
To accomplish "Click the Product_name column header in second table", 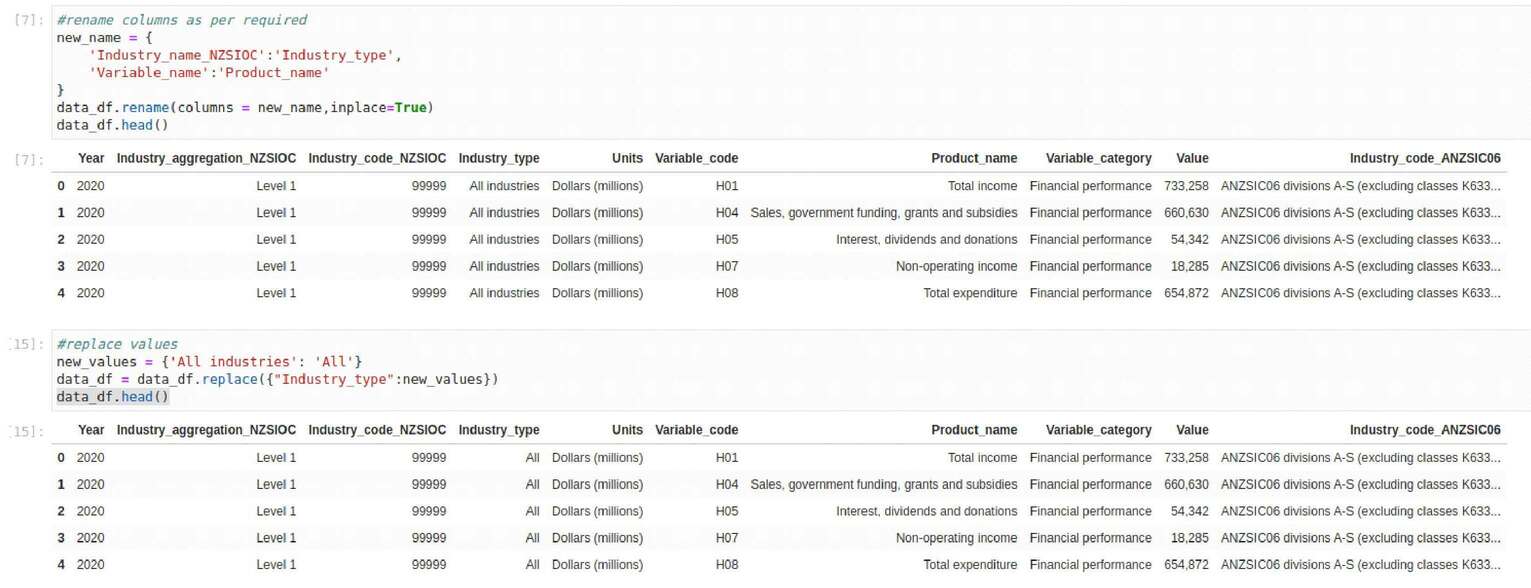I will (975, 429).
